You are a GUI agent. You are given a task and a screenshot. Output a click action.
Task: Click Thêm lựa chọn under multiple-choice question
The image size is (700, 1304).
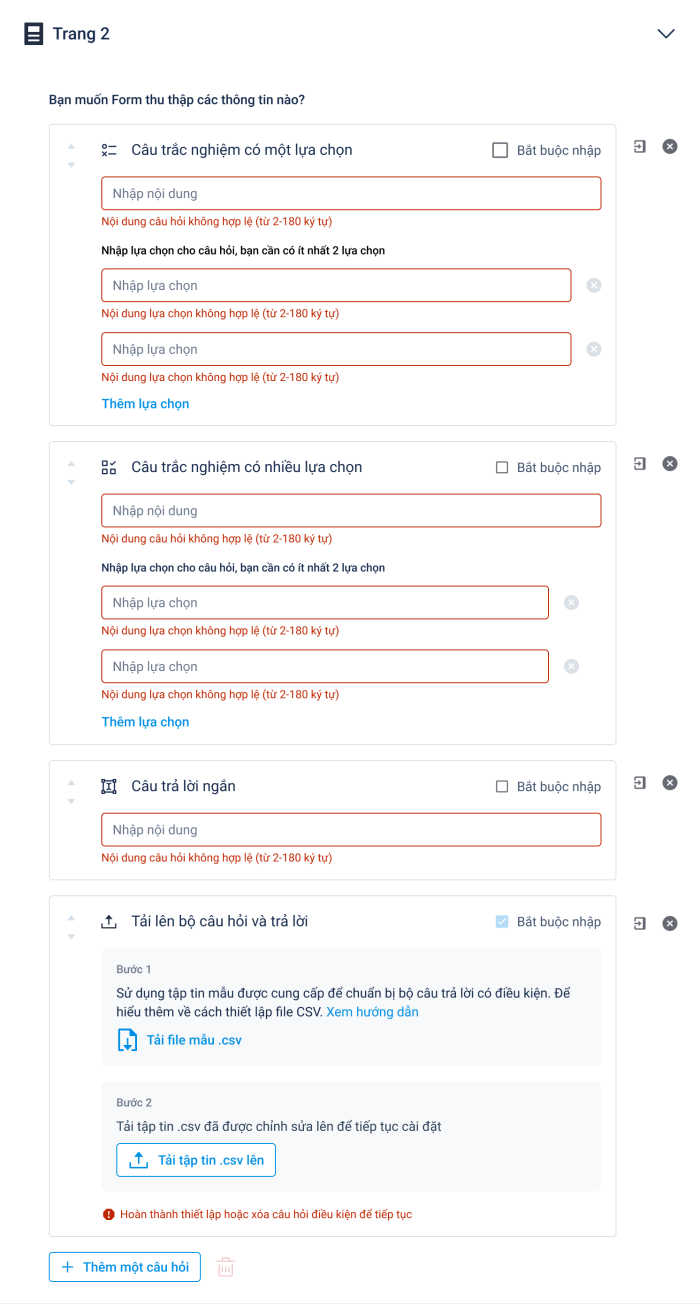pos(145,722)
